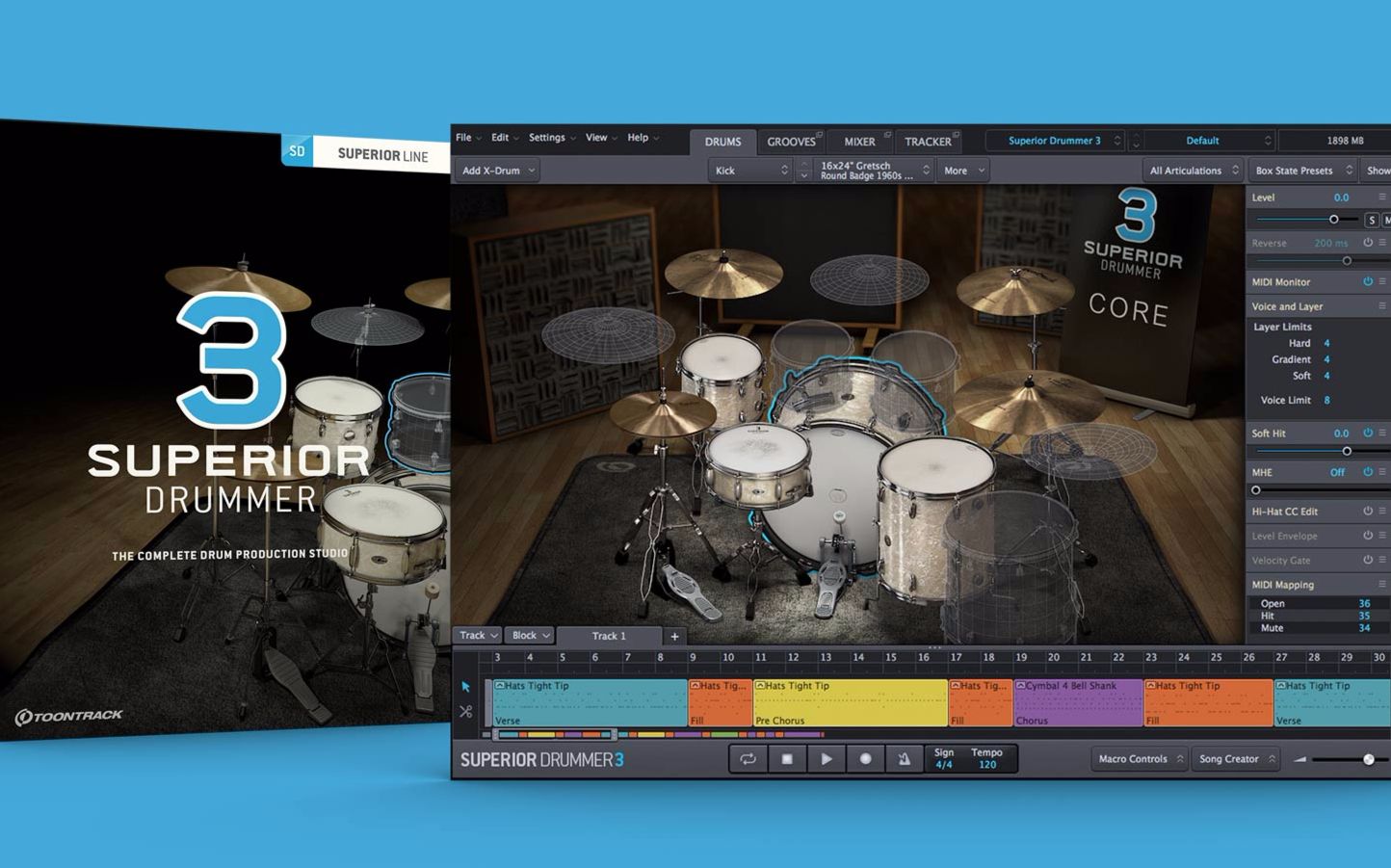Switch to the Drums tab
This screenshot has width=1391, height=868.
coord(722,142)
